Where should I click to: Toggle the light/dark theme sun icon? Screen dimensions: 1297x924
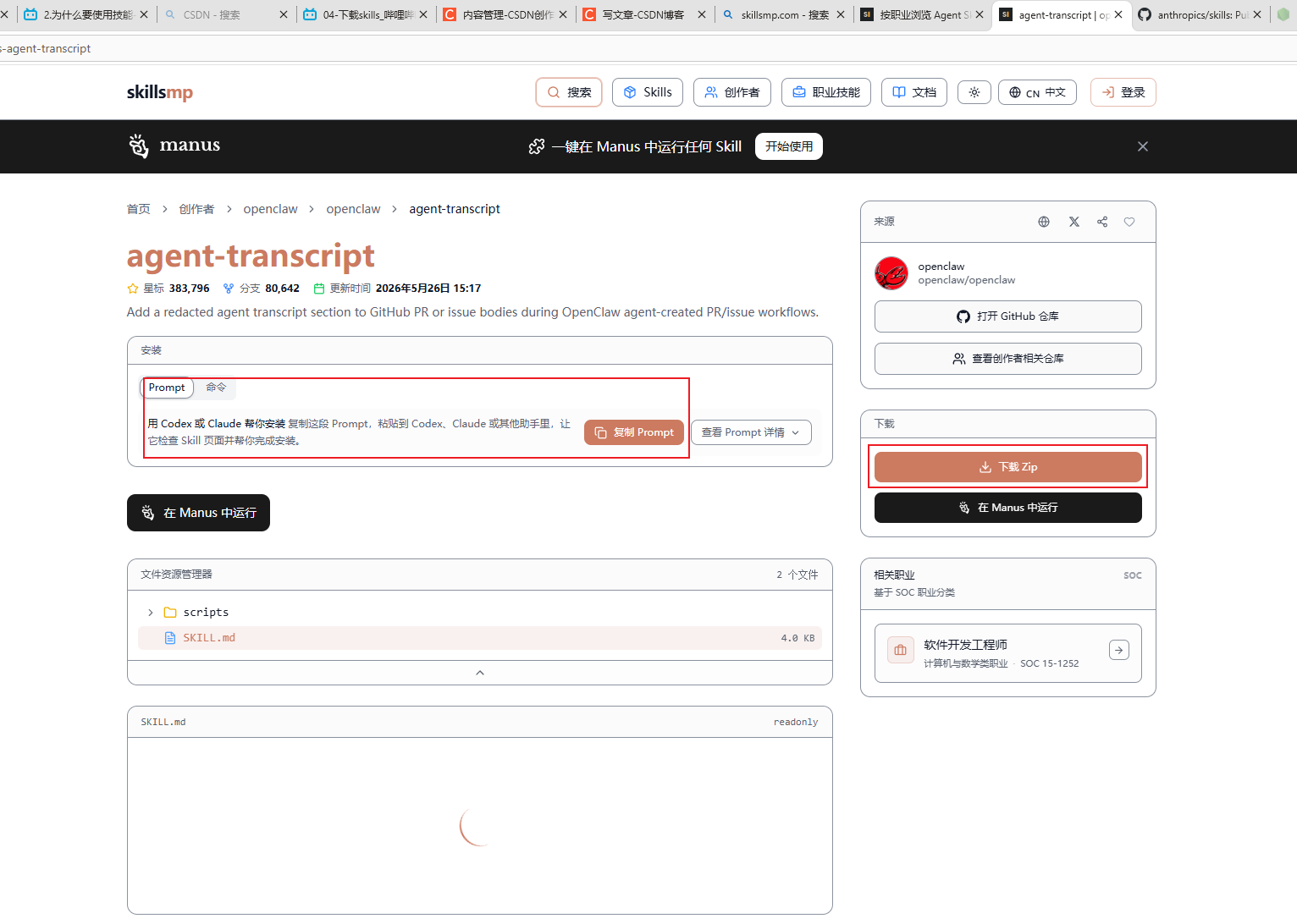coord(974,92)
